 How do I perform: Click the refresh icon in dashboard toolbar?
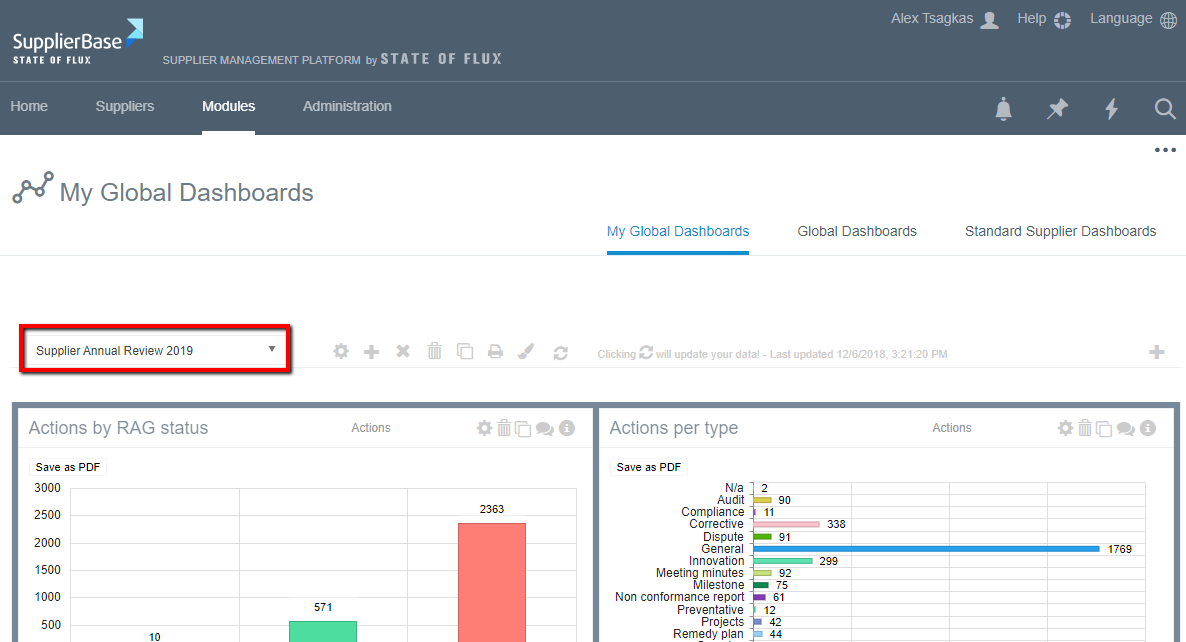click(x=561, y=352)
